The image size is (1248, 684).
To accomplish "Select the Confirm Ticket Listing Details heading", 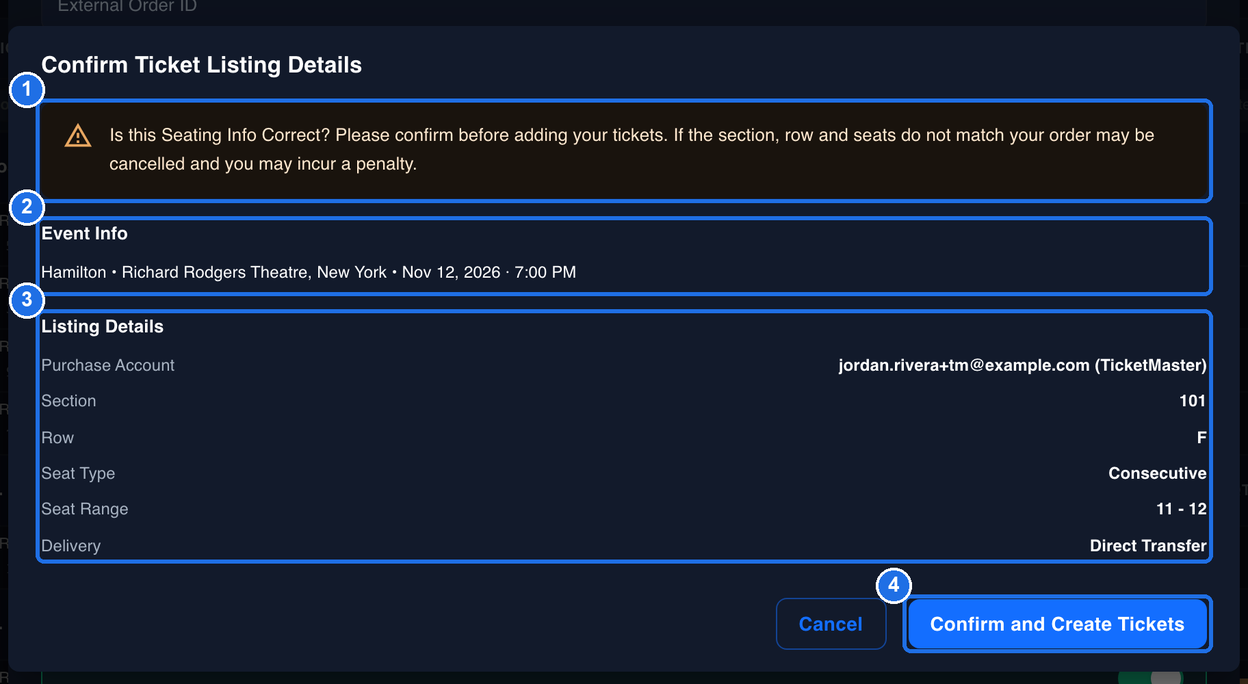I will 201,65.
